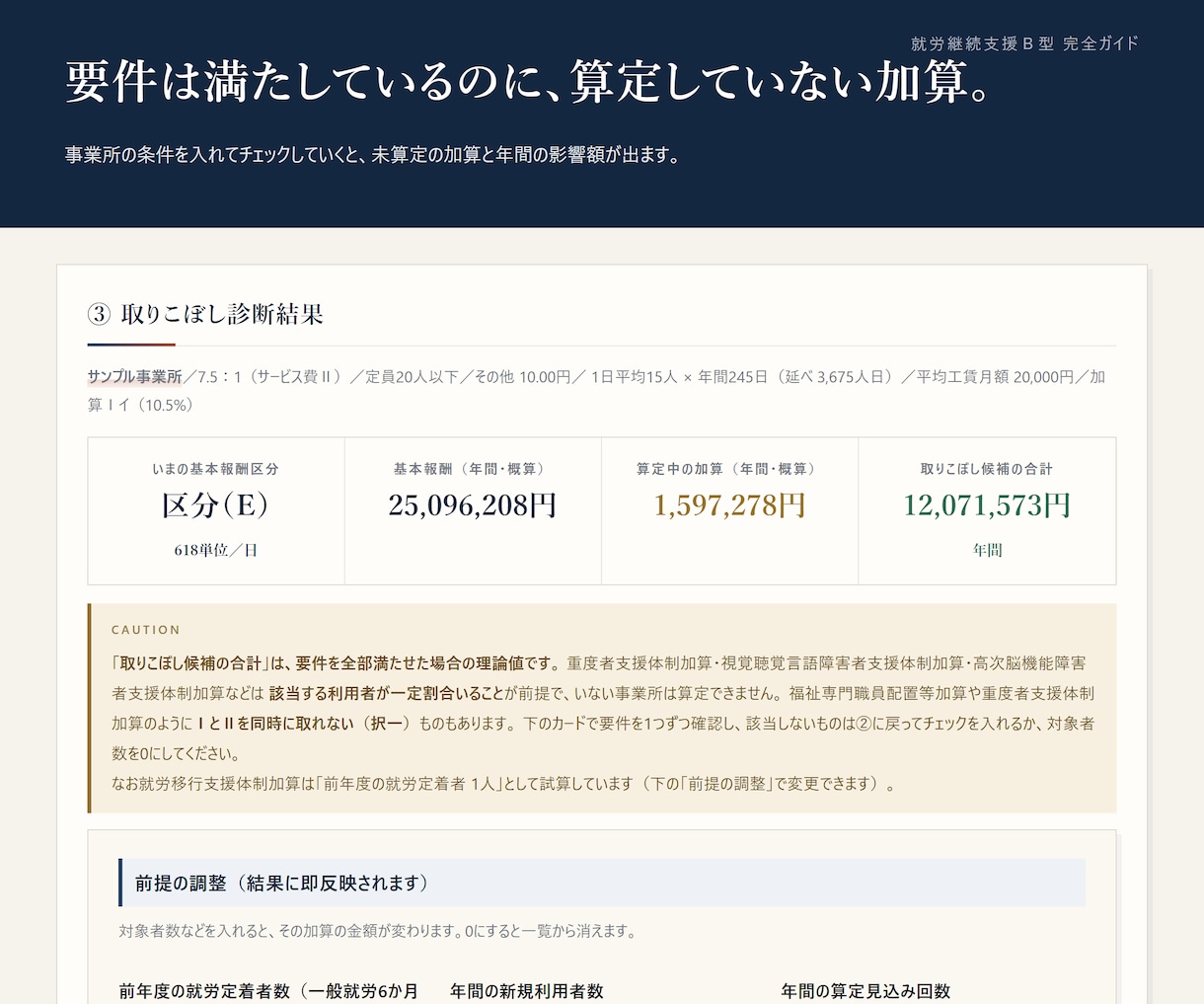
Task: Click the 618単位/日 text
Action: [216, 550]
